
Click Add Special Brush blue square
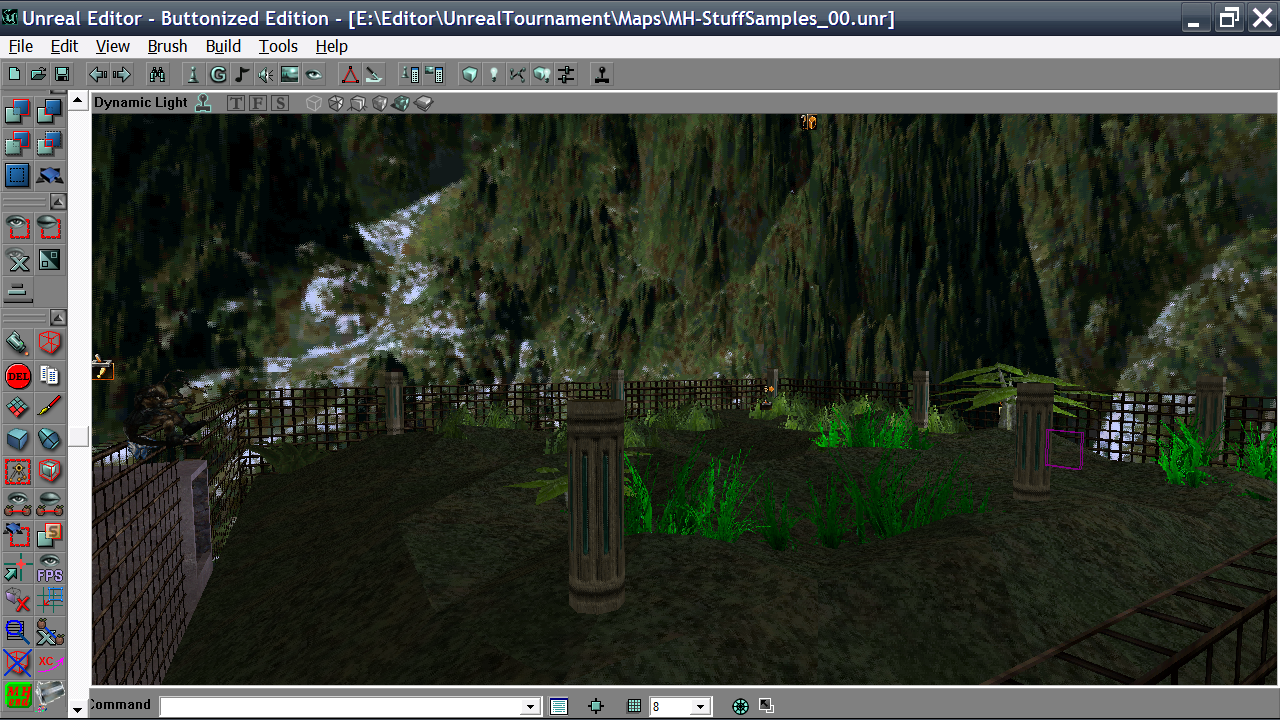(17, 176)
